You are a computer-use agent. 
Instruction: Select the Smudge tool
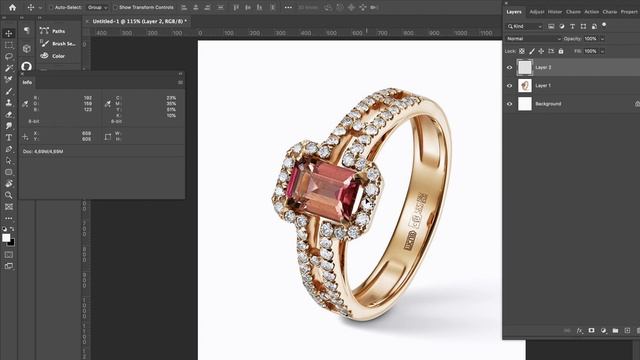pos(9,126)
